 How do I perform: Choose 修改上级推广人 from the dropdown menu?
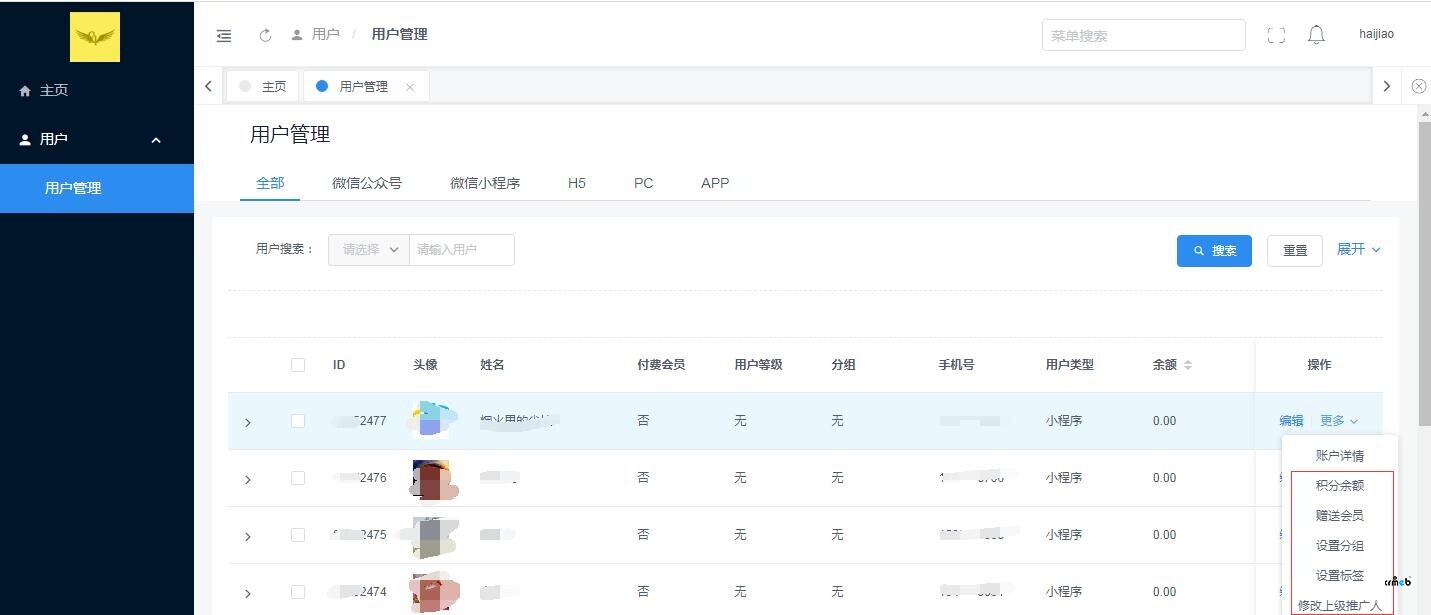click(x=1340, y=606)
